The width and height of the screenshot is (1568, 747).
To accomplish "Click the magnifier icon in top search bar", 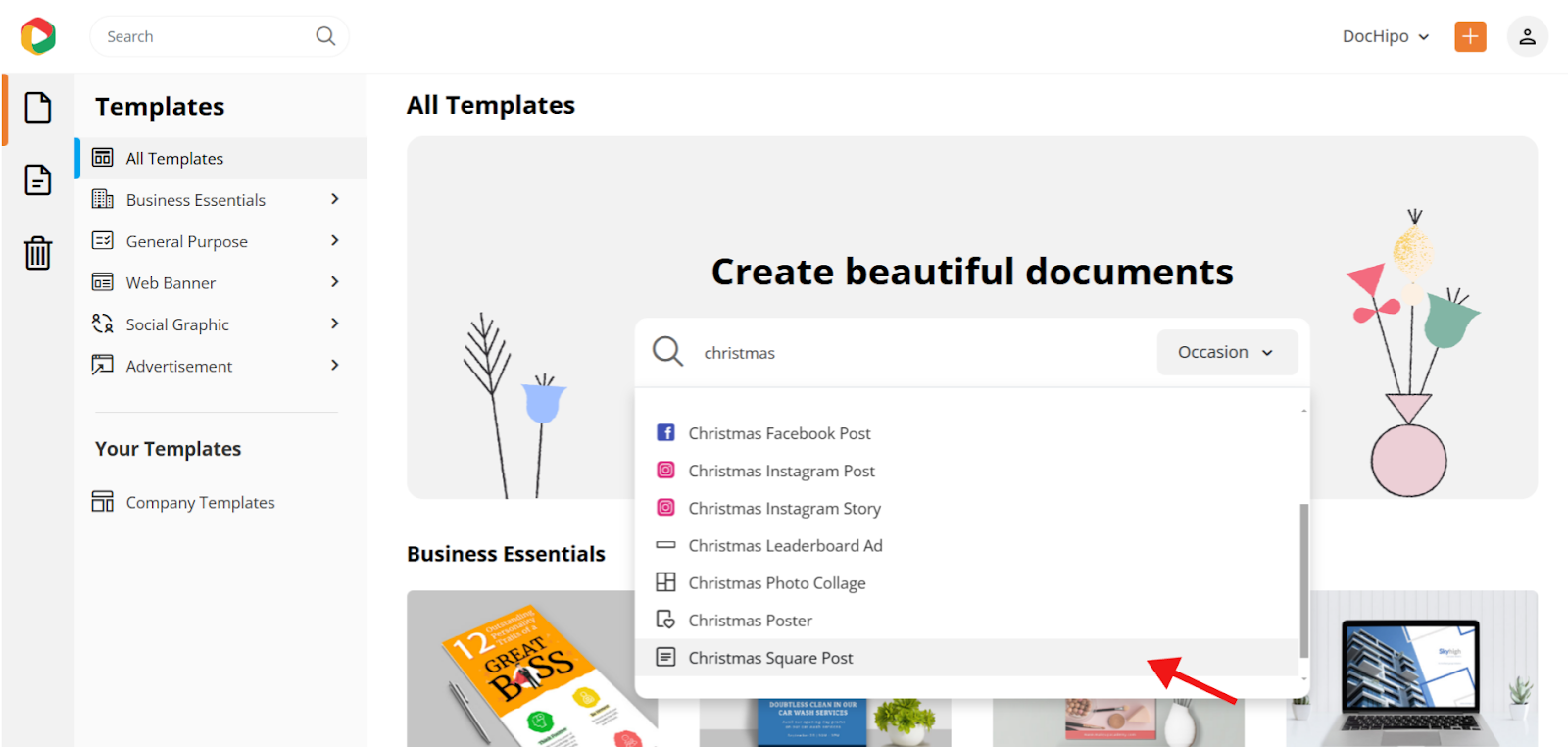I will pyautogui.click(x=325, y=36).
